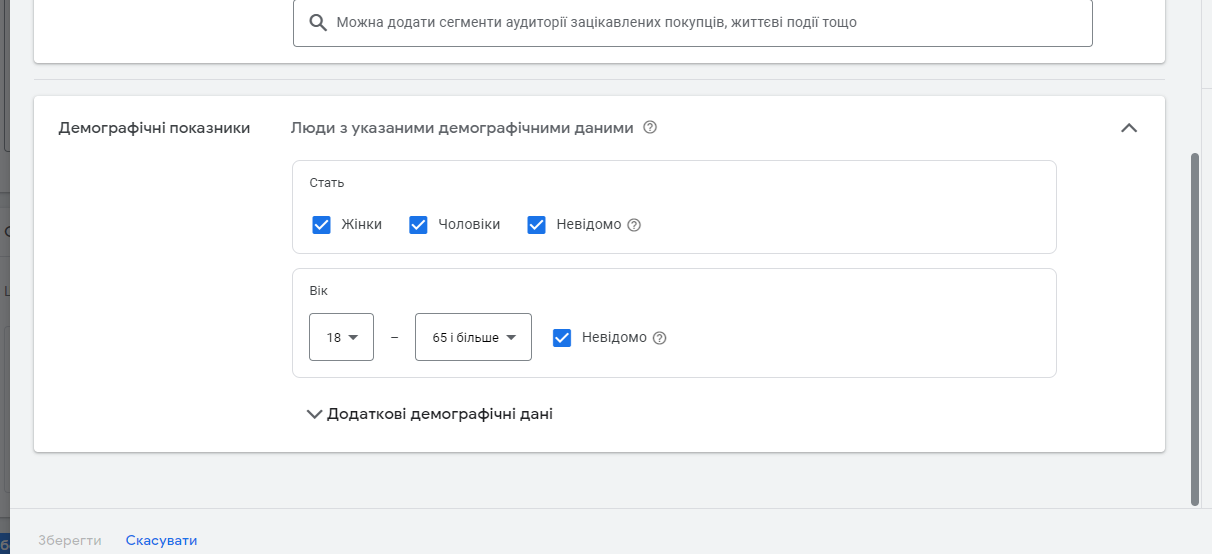
Task: Click the 'Стать' group label
Action: point(327,183)
